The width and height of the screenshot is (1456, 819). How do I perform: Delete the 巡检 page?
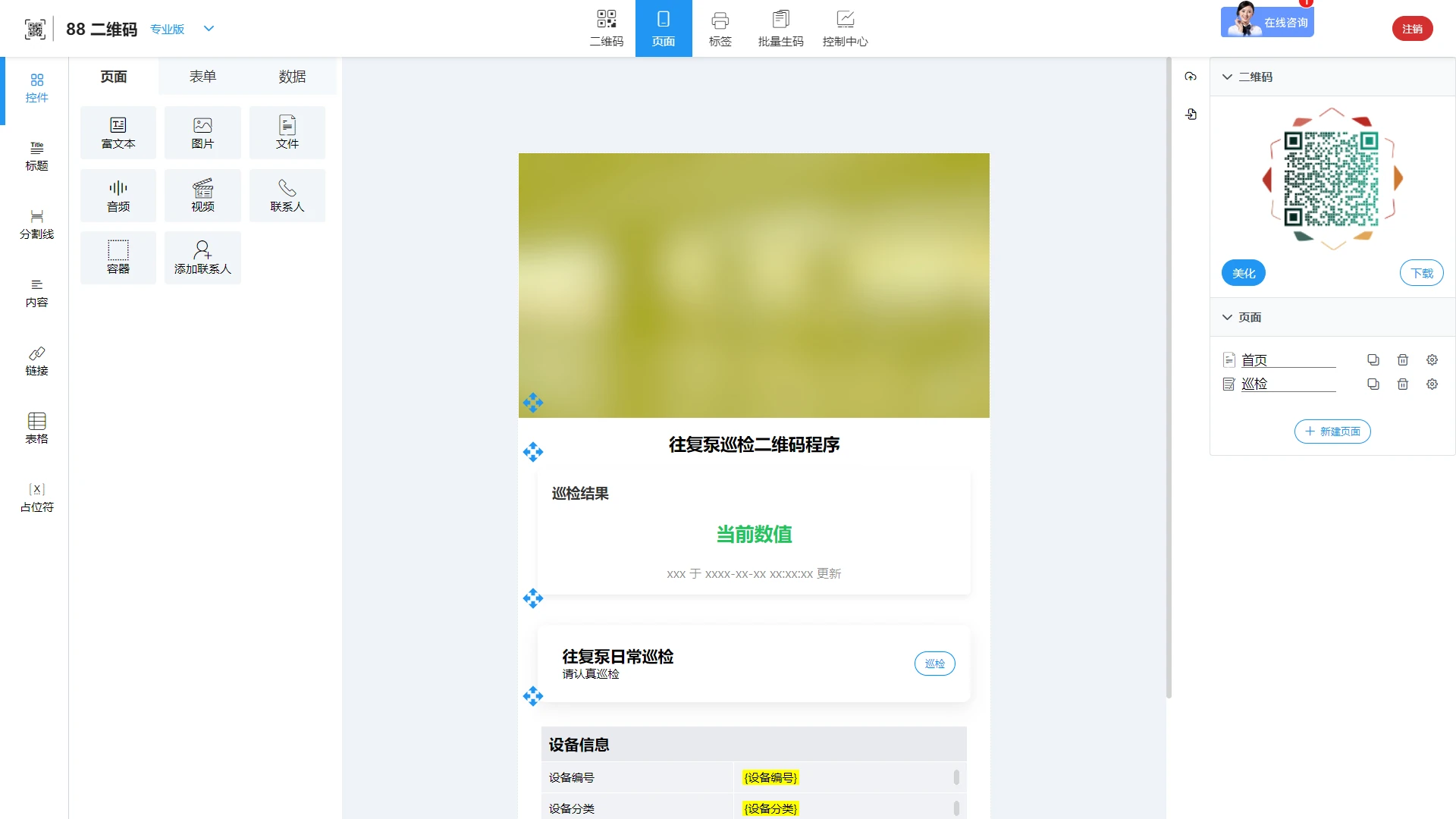(x=1402, y=384)
